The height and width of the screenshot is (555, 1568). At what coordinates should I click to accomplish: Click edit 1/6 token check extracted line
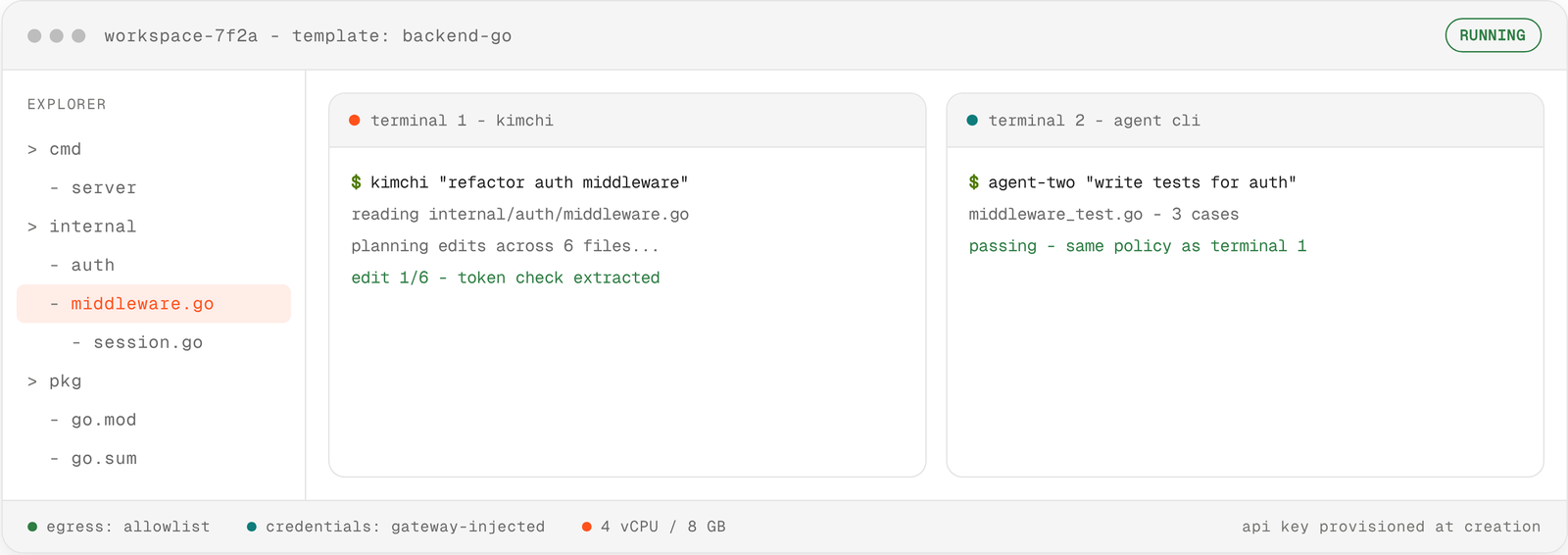click(x=506, y=277)
